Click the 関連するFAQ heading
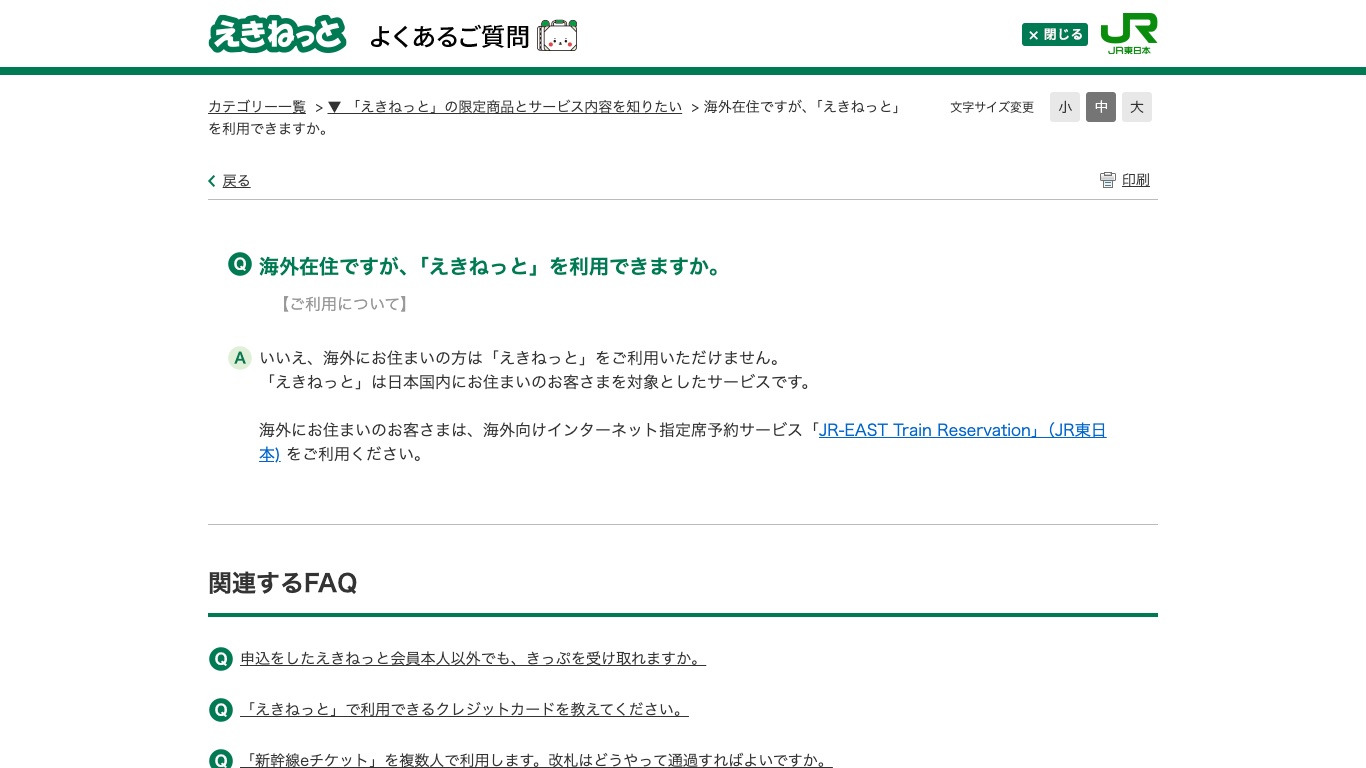 pyautogui.click(x=283, y=583)
